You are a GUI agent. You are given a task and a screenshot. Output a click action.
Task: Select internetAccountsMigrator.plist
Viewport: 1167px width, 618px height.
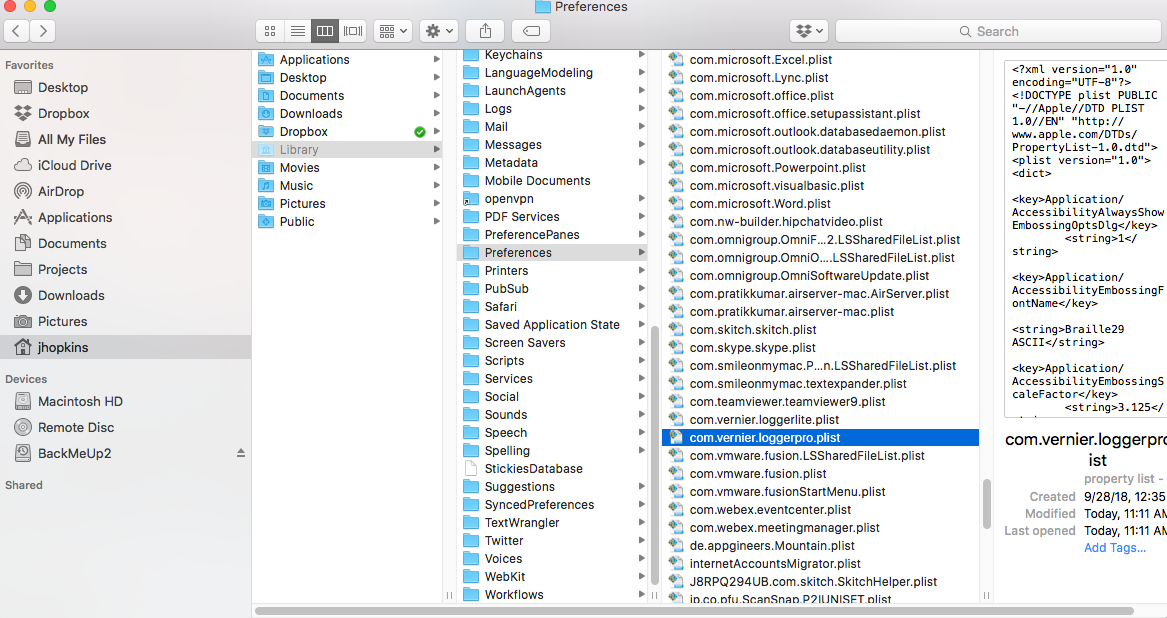[820, 564]
